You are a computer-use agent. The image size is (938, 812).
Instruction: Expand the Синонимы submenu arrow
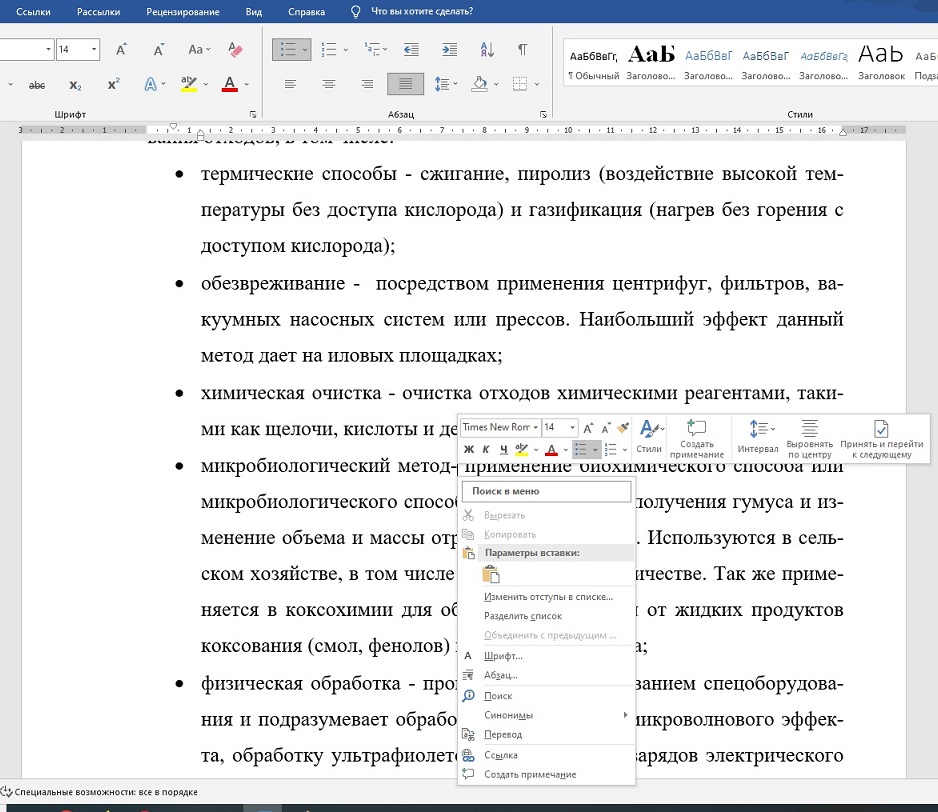pyautogui.click(x=626, y=715)
